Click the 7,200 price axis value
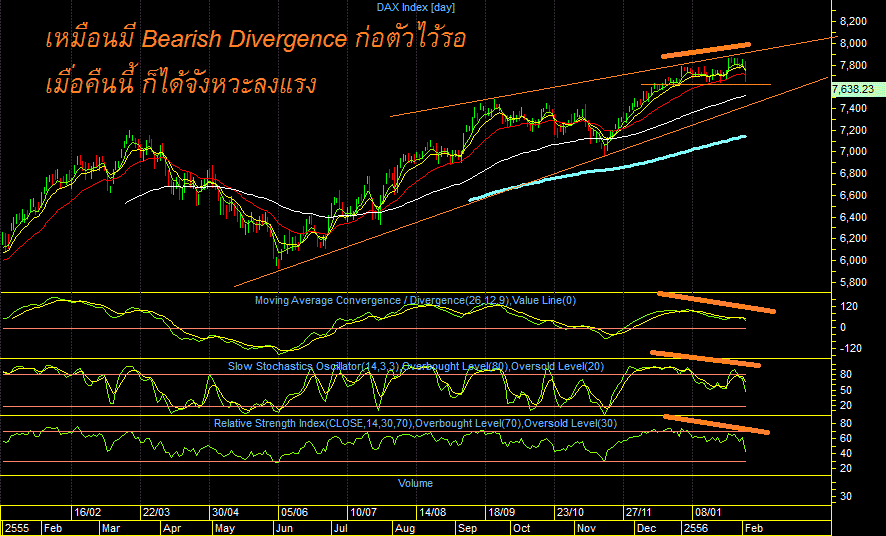 coord(853,130)
